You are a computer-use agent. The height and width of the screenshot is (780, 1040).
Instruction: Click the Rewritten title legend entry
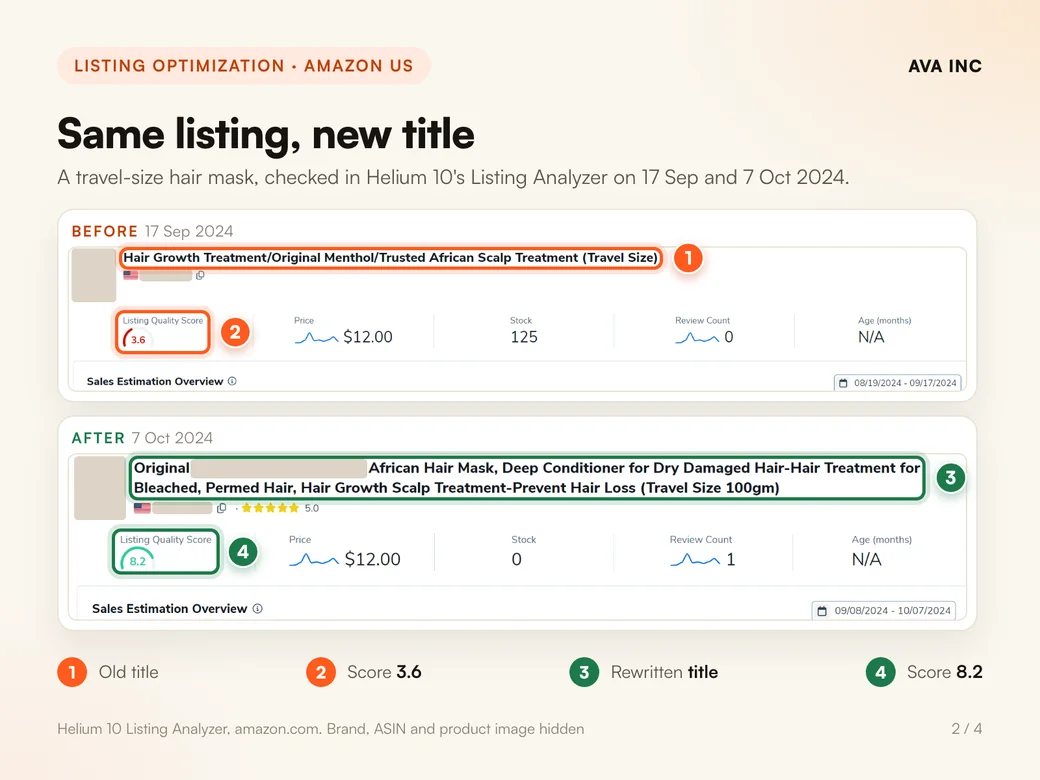point(643,672)
